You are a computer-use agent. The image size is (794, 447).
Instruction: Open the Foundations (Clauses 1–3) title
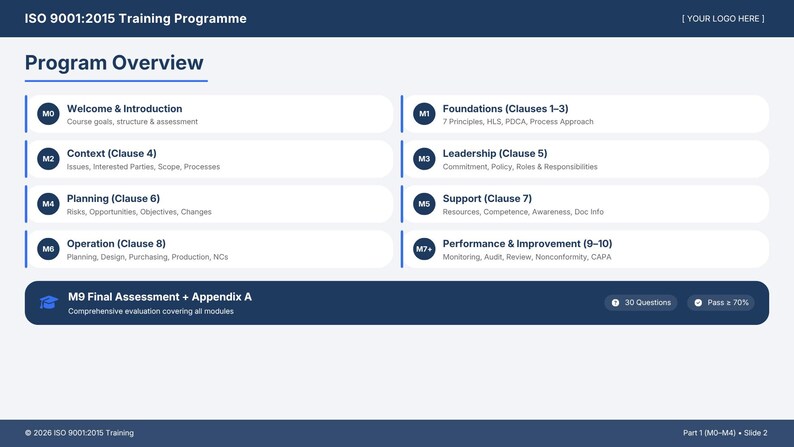(x=505, y=109)
